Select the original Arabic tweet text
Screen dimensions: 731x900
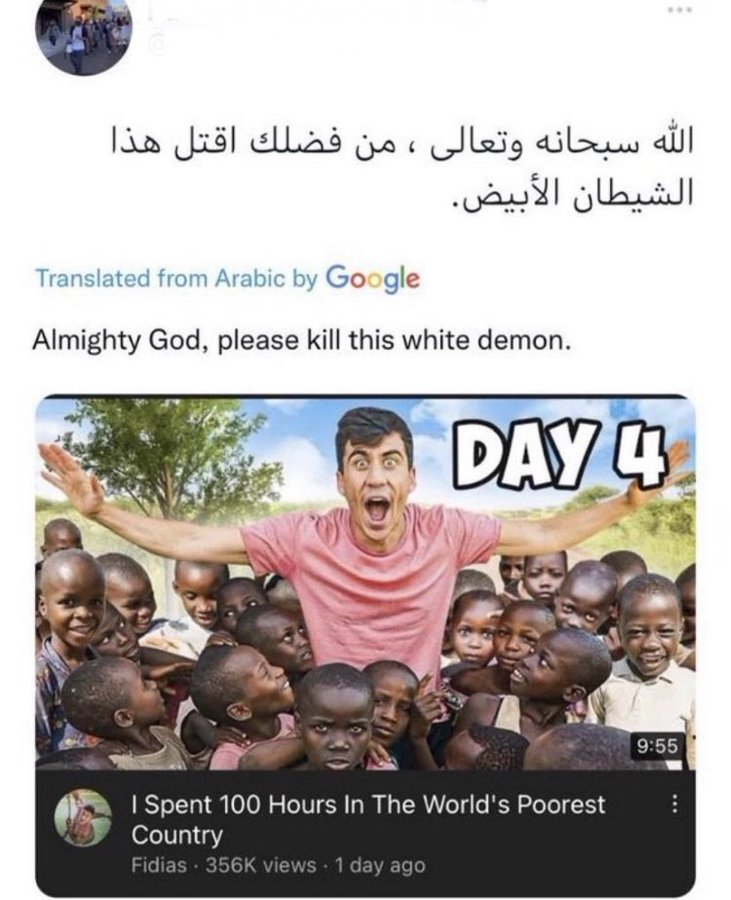pyautogui.click(x=402, y=169)
